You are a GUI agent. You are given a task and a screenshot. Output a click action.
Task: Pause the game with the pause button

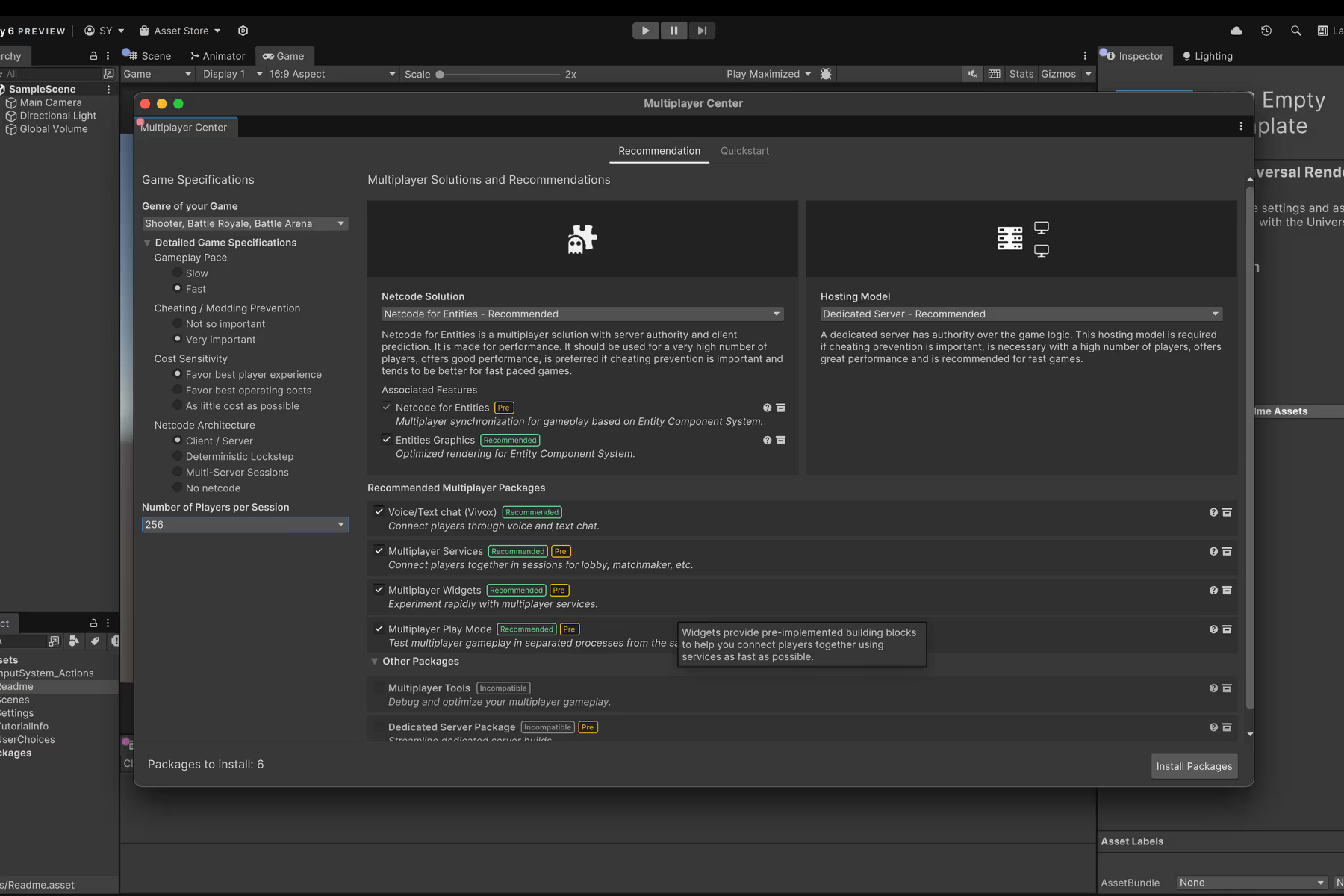[x=673, y=31]
